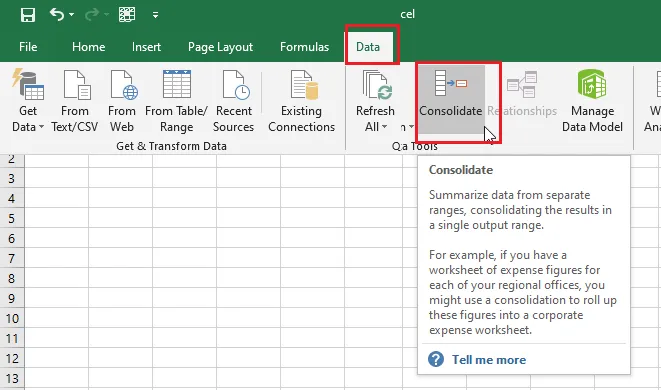Click row header 12
This screenshot has width=661, height=390.
(12, 358)
